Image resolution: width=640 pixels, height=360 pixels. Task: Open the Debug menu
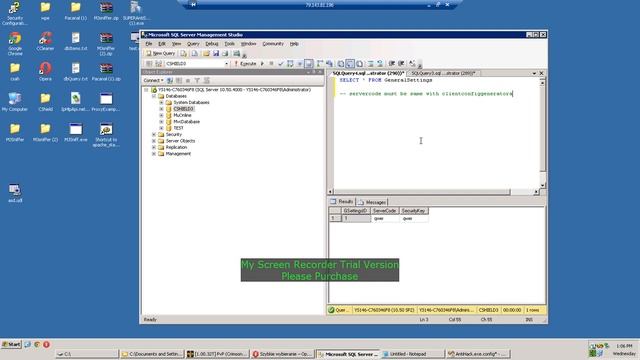coord(211,44)
